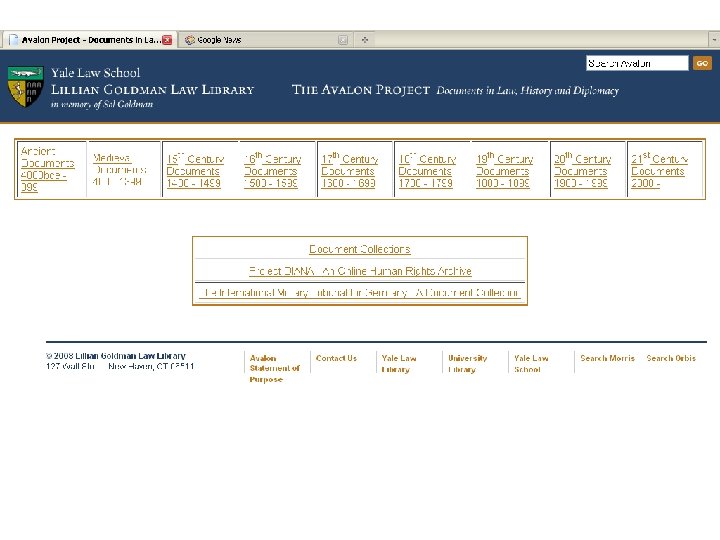Open Medieval Documents link
Viewport: 720px width, 540px height.
pyautogui.click(x=119, y=169)
